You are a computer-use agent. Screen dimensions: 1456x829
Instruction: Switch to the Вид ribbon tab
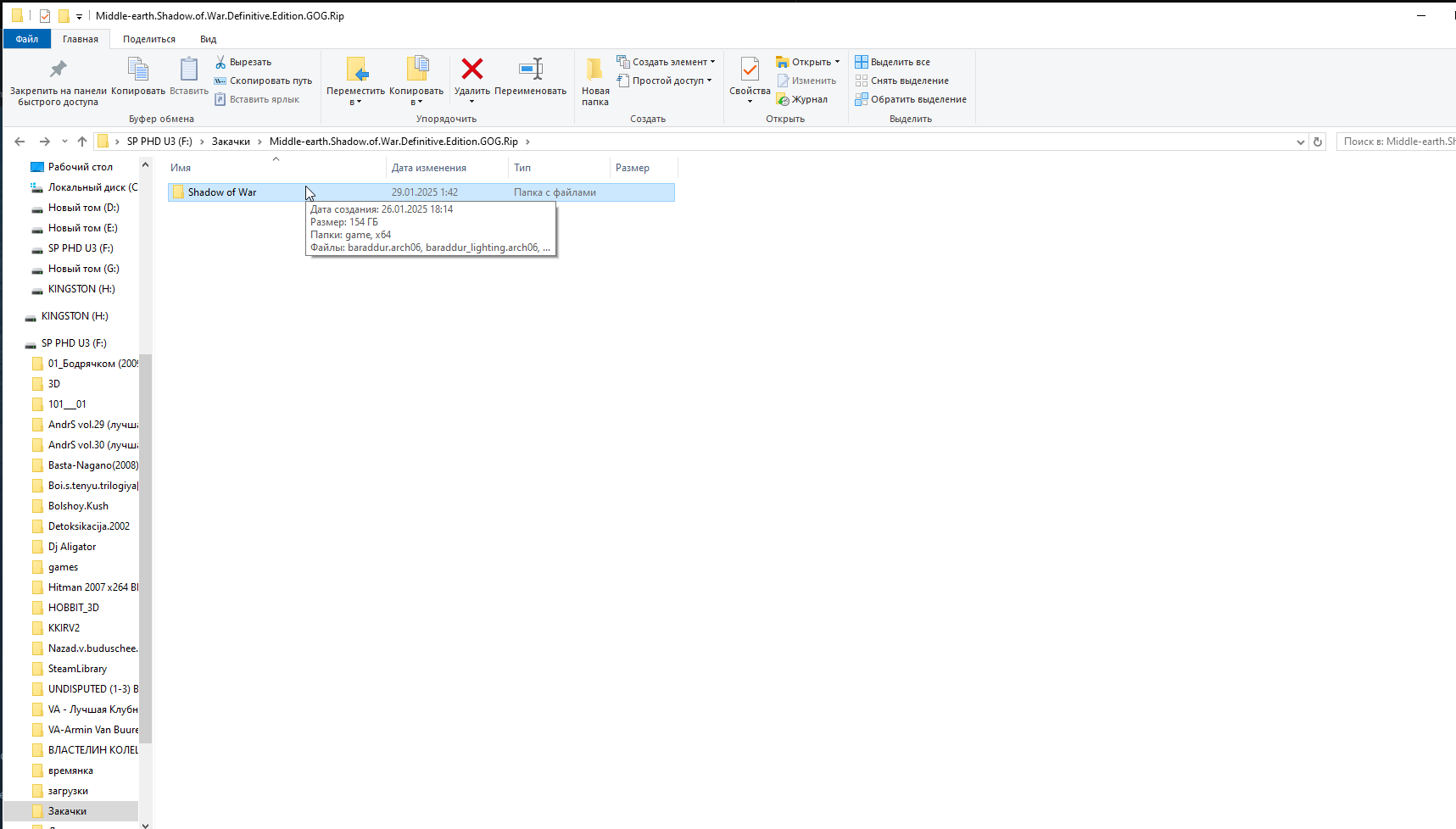(x=209, y=39)
